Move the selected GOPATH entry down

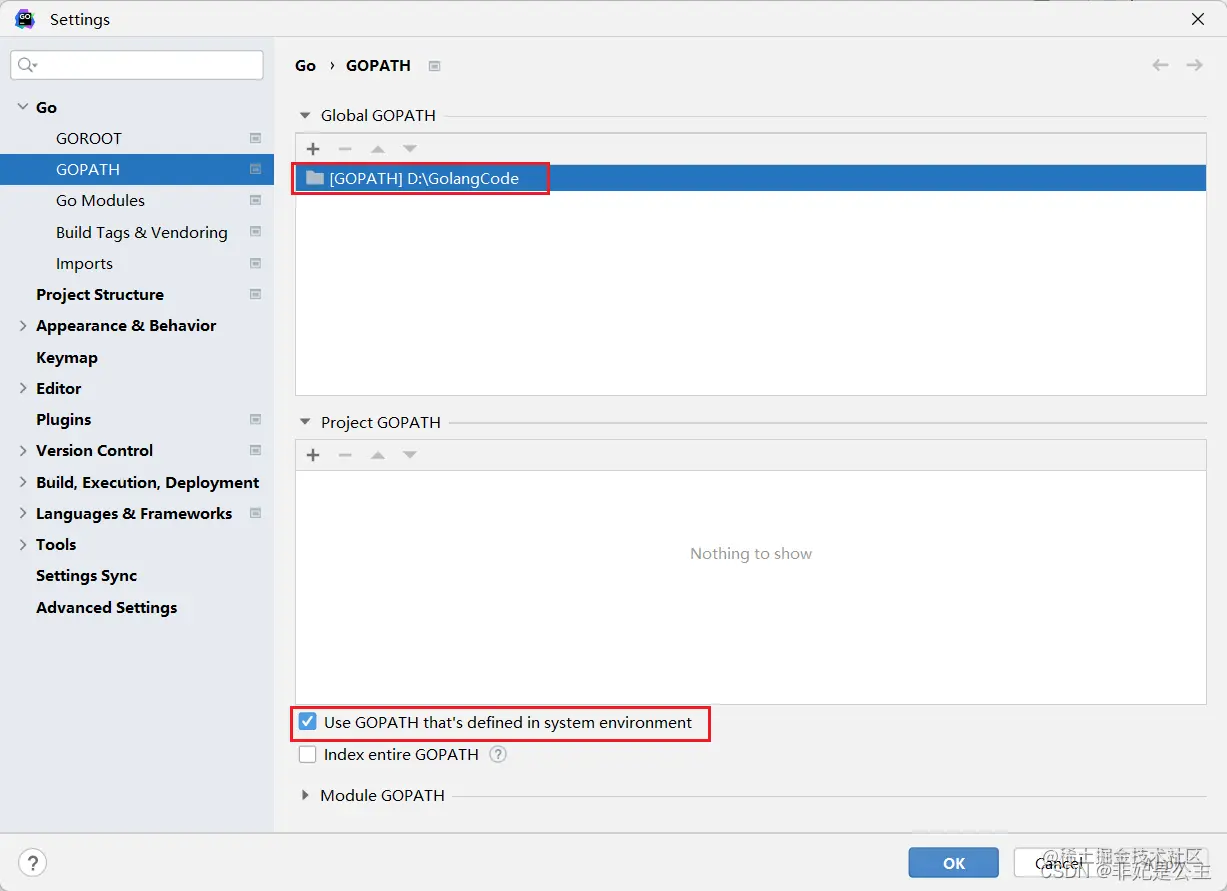click(x=409, y=148)
